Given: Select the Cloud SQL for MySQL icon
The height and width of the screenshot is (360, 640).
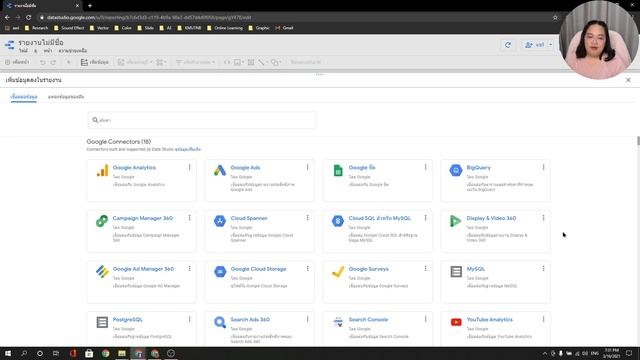Looking at the screenshot, I should tap(338, 221).
